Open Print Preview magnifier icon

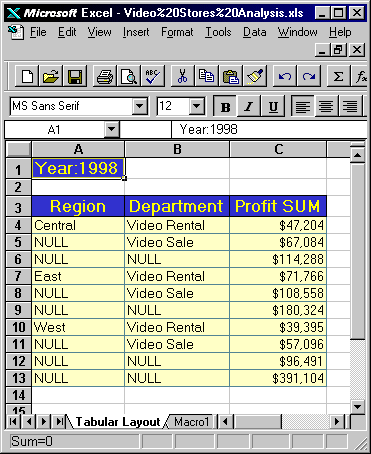128,76
